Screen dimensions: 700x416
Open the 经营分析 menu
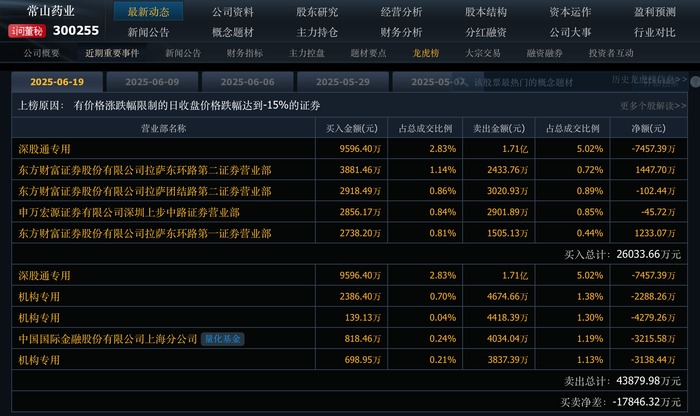click(401, 12)
